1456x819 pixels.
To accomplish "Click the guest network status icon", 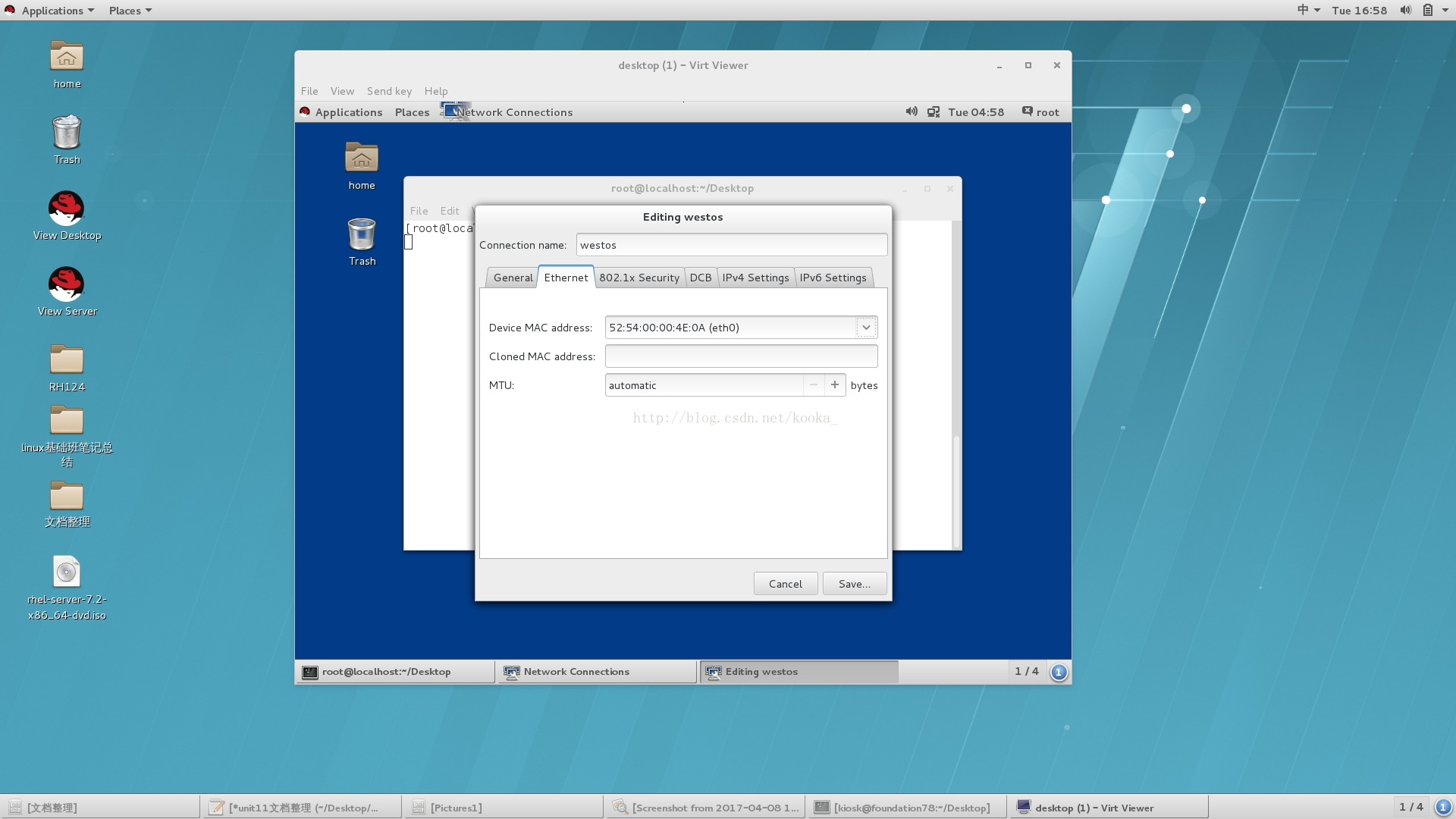I will click(934, 111).
